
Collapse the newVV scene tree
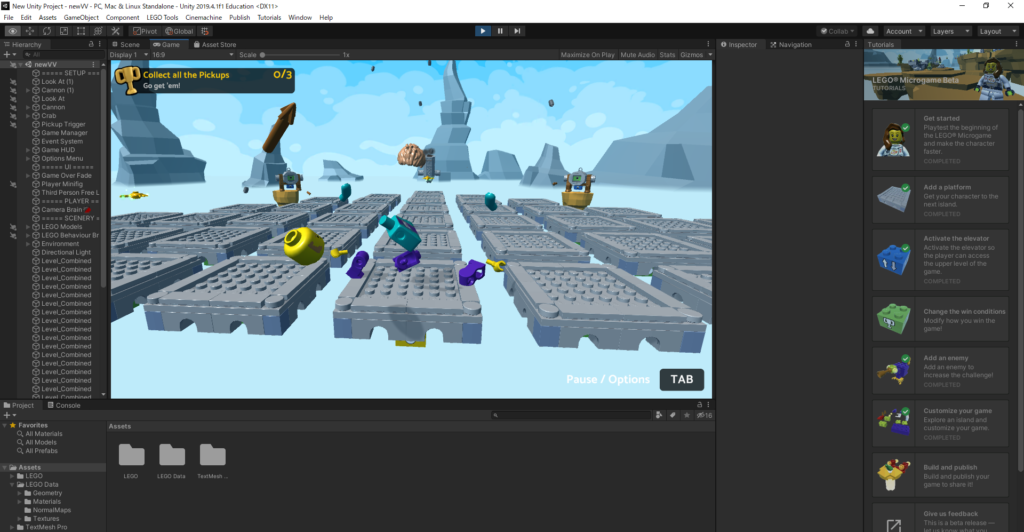coord(20,65)
